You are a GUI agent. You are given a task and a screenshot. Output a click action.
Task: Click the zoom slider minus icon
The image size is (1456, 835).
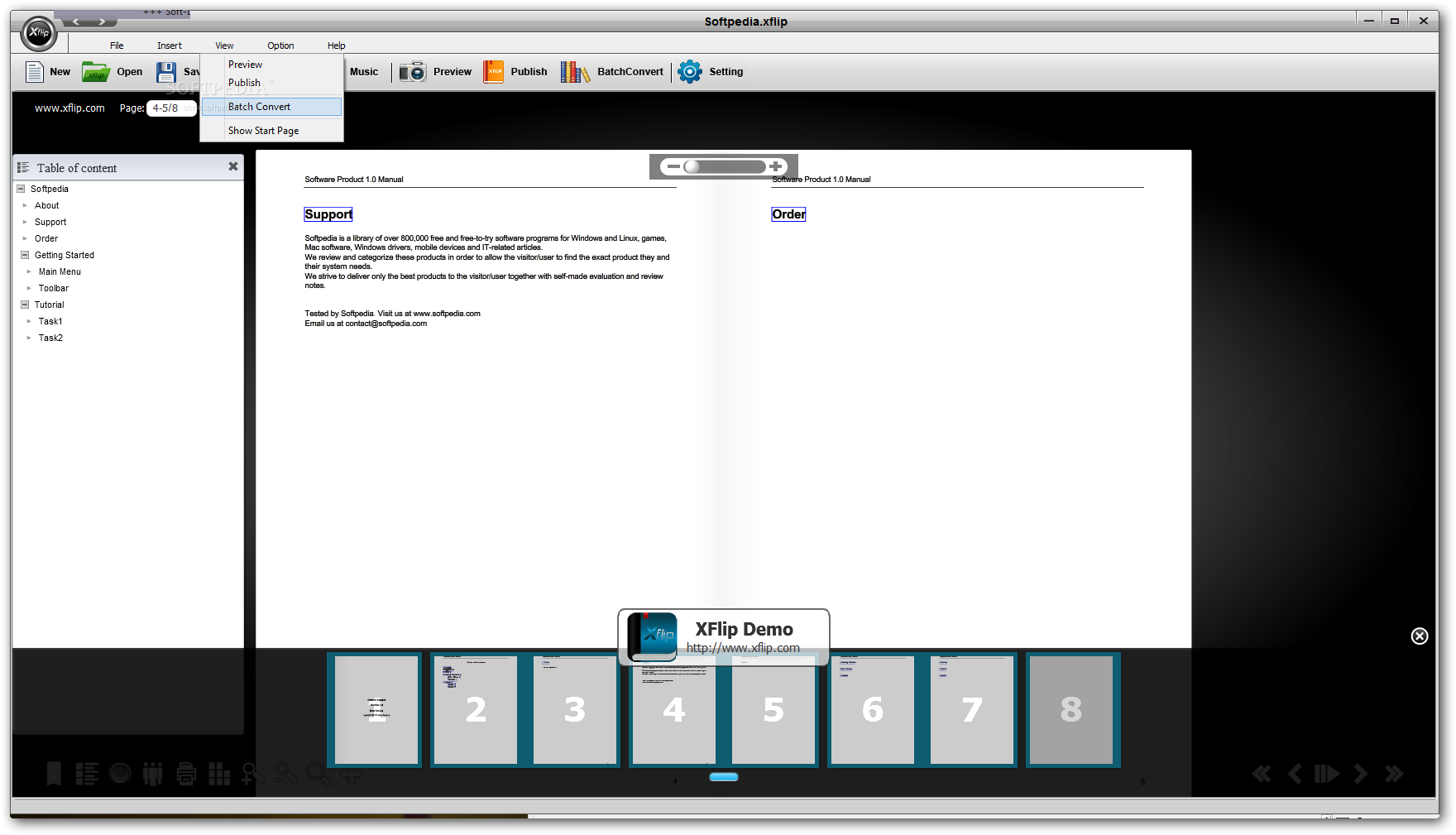pyautogui.click(x=673, y=166)
